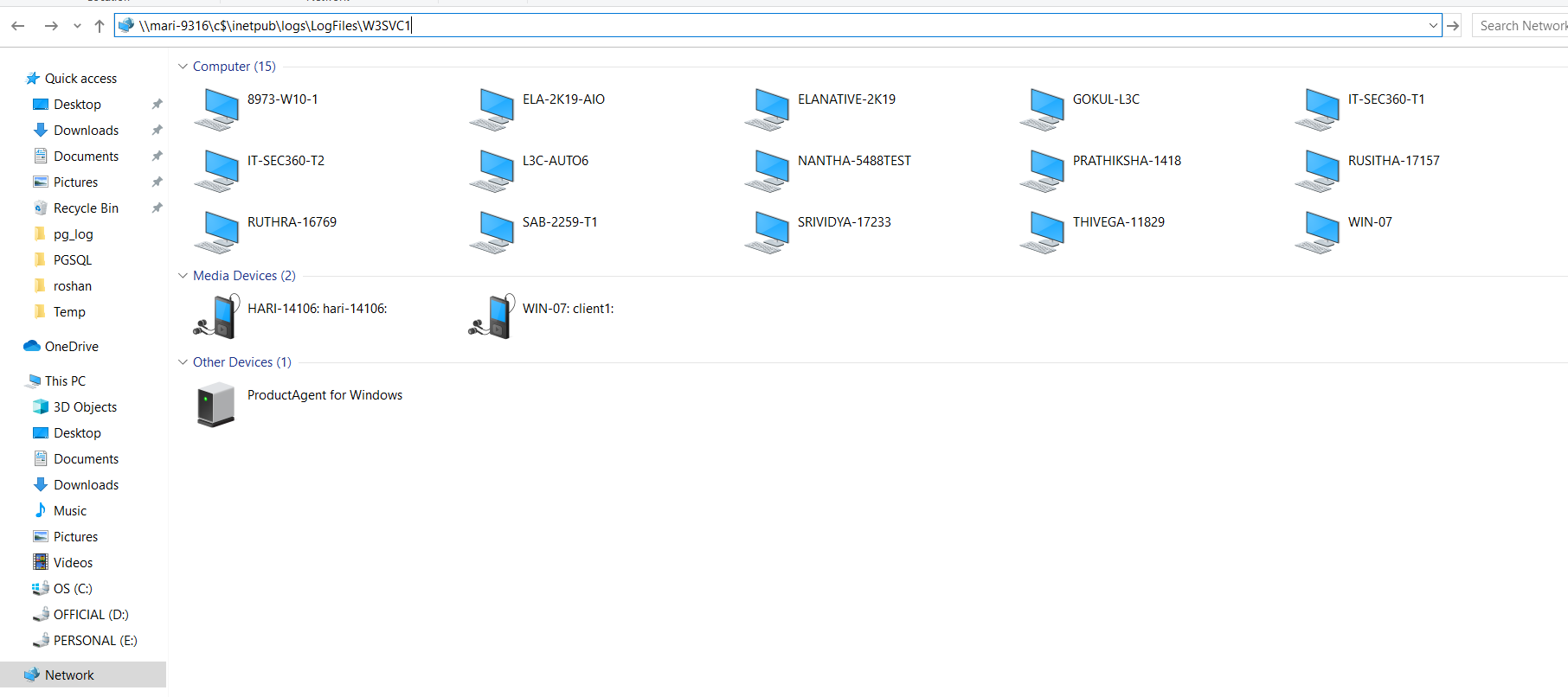Click the Computer (15) group heading
Viewport: 1568px width, 697px height.
point(234,67)
